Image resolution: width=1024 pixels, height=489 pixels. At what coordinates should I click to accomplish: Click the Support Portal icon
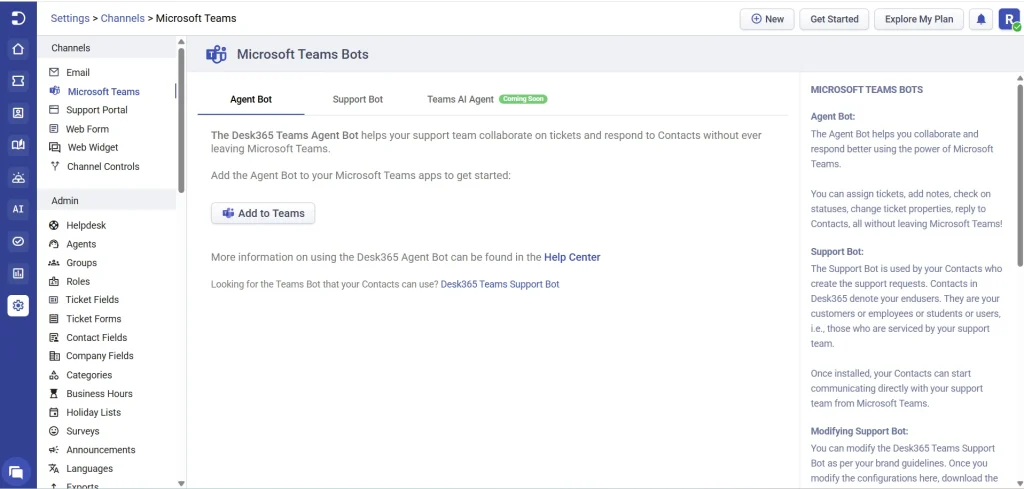tap(54, 110)
